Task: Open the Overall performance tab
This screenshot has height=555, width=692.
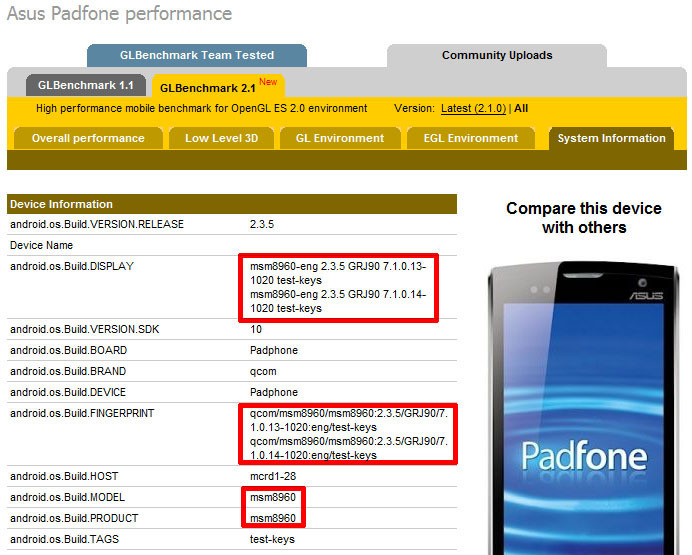Action: click(88, 139)
